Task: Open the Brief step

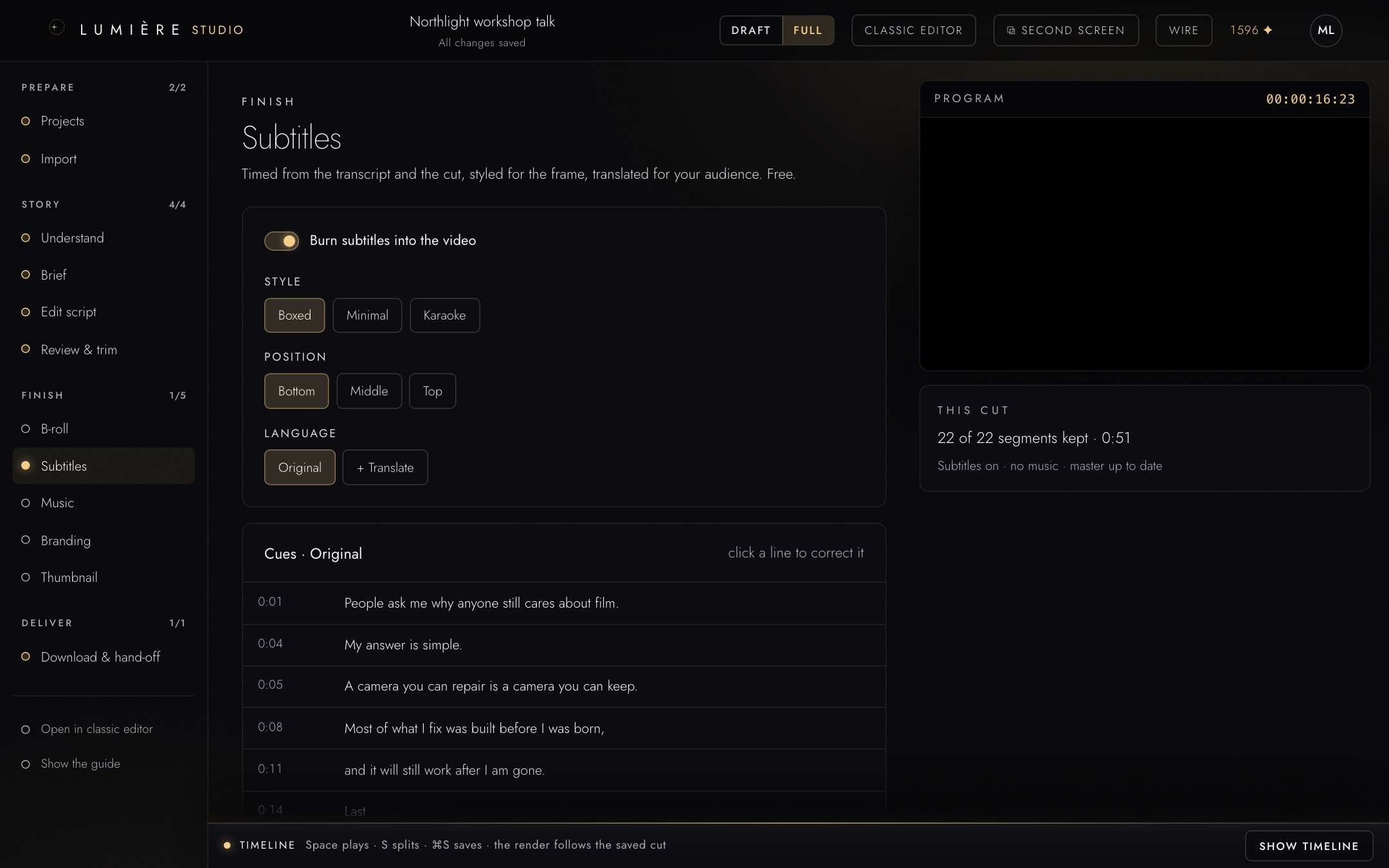Action: 103,275
